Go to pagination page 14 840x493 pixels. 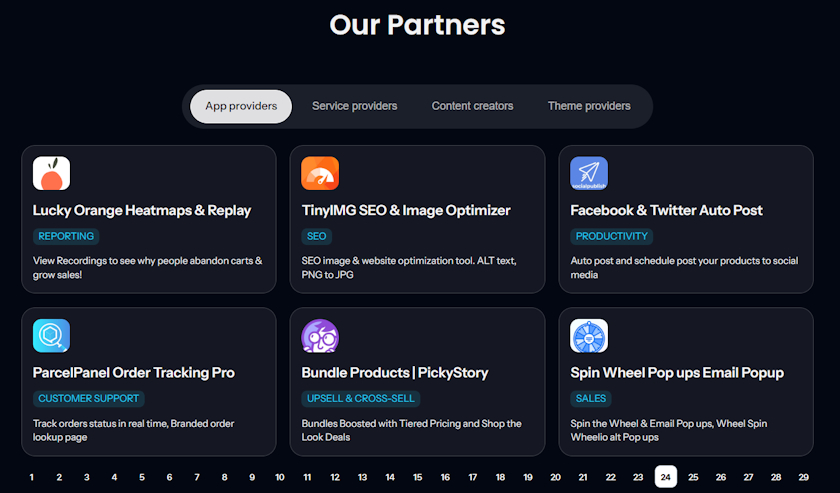pyautogui.click(x=390, y=477)
